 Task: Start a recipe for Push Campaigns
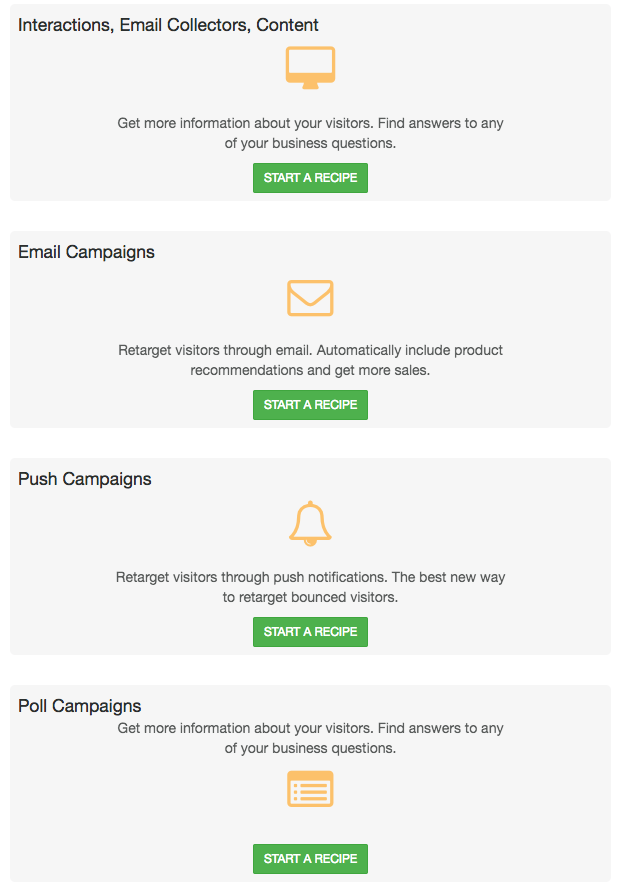[x=310, y=632]
